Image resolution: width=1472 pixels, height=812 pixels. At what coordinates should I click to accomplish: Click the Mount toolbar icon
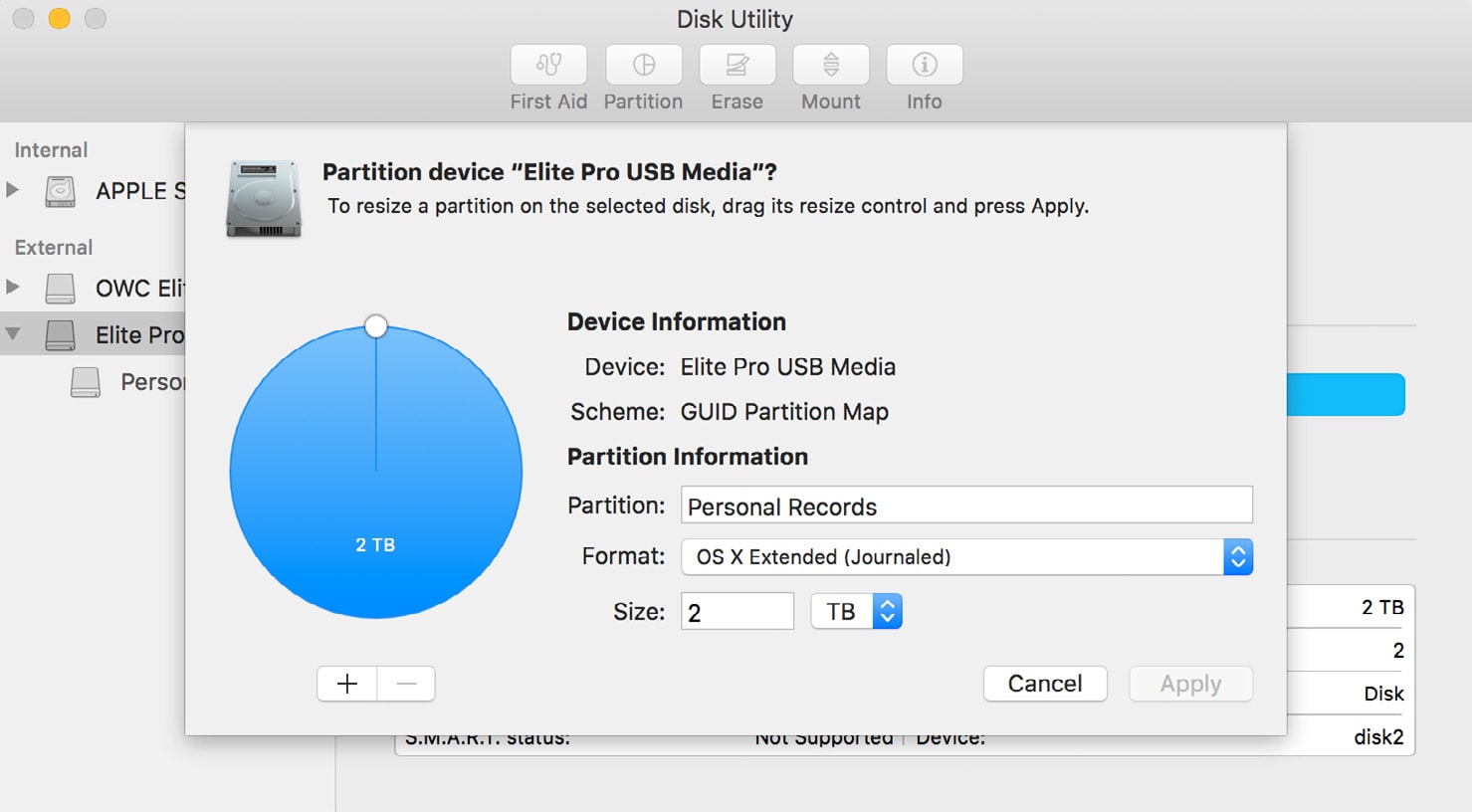pos(831,66)
